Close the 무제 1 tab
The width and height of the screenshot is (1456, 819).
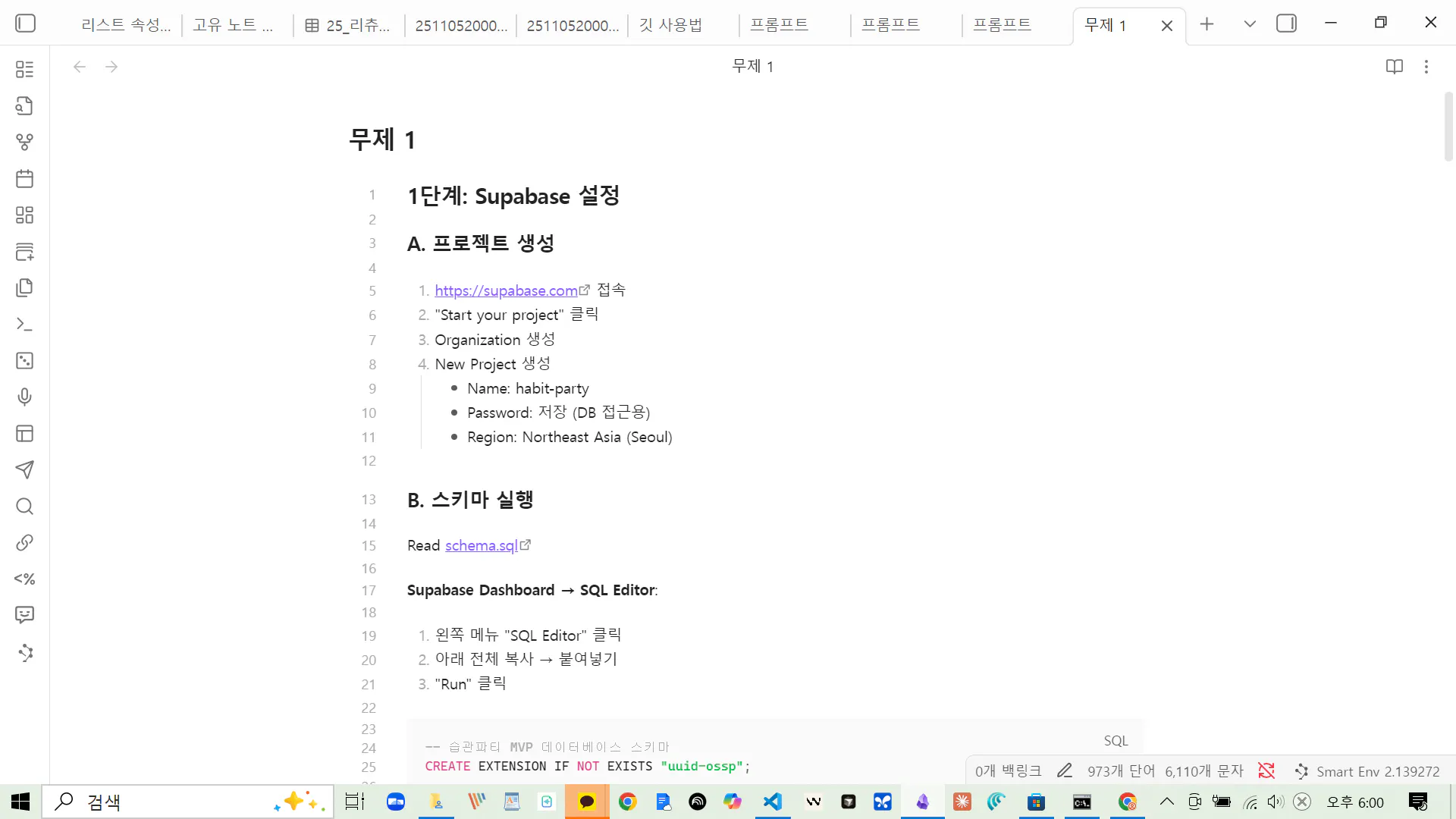pos(1167,26)
